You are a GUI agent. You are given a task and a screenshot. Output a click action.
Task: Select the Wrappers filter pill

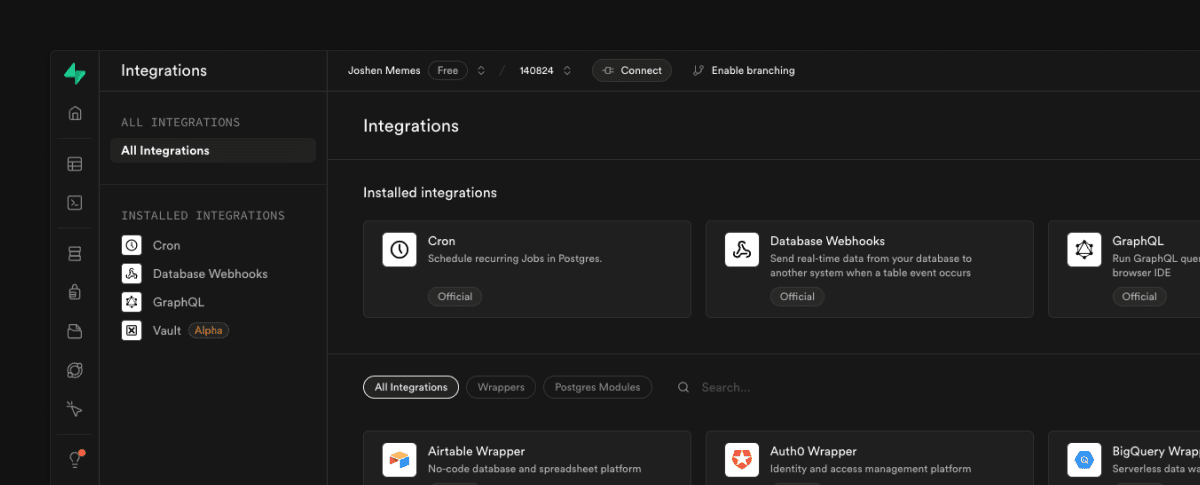pos(501,387)
